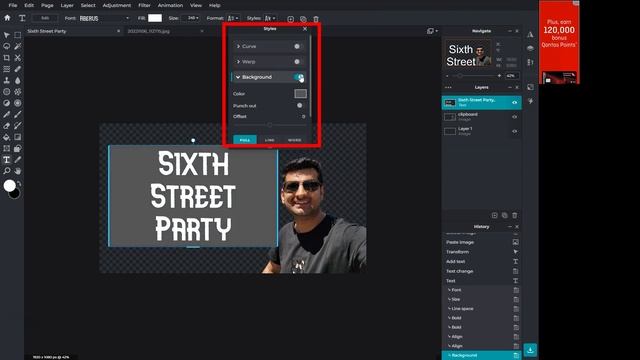Click the Navigate zoom slider

coord(473,76)
